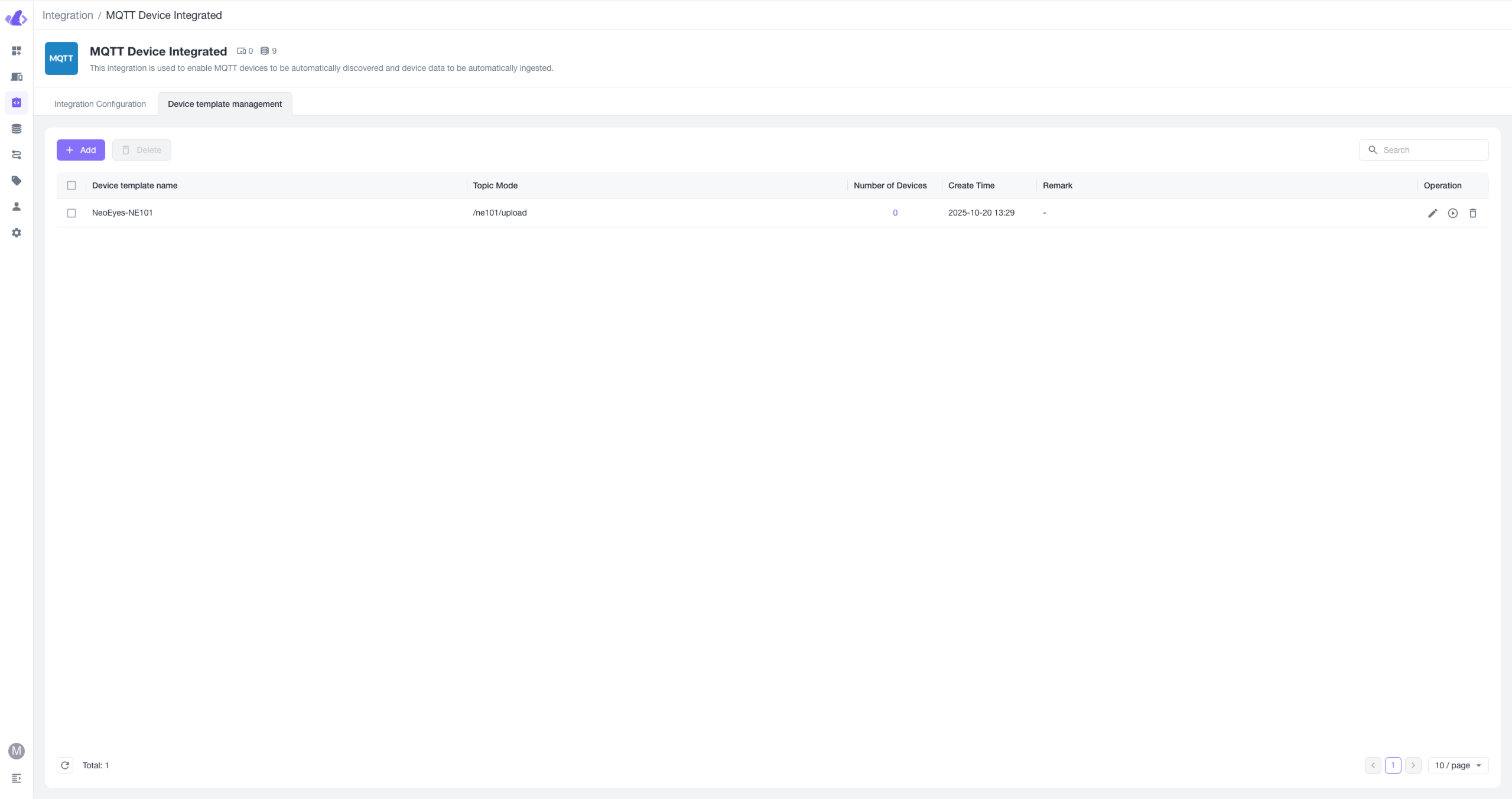Screen dimensions: 1512x799
Task: Check the select-all header checkbox
Action: coord(71,185)
